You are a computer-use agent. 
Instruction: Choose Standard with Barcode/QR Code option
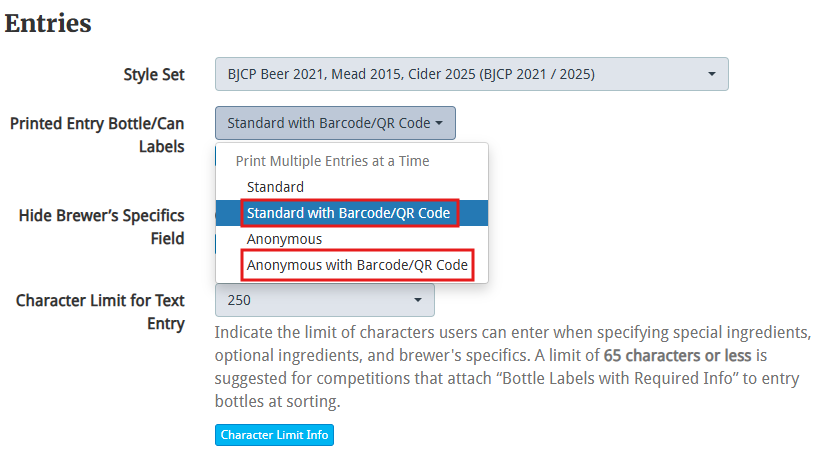[349, 213]
